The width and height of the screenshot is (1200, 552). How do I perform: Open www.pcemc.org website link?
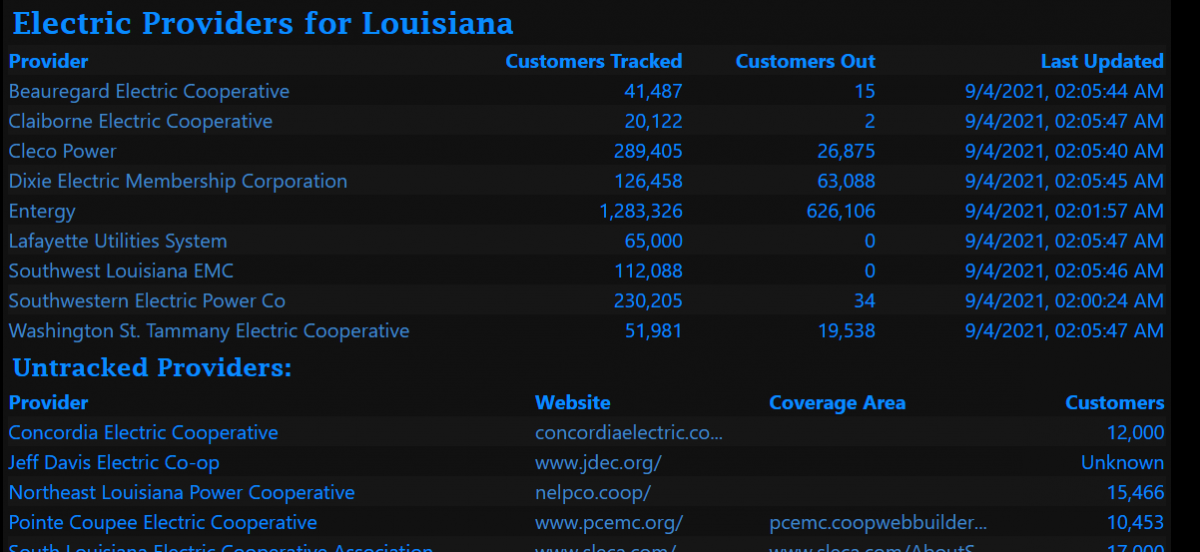[609, 523]
